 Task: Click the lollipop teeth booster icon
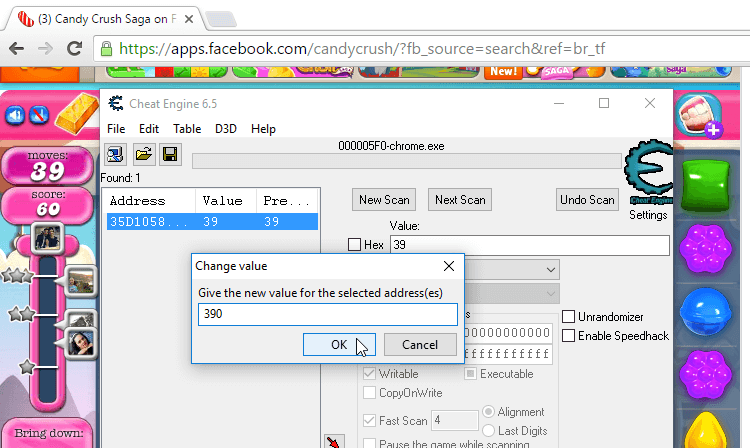tap(699, 115)
